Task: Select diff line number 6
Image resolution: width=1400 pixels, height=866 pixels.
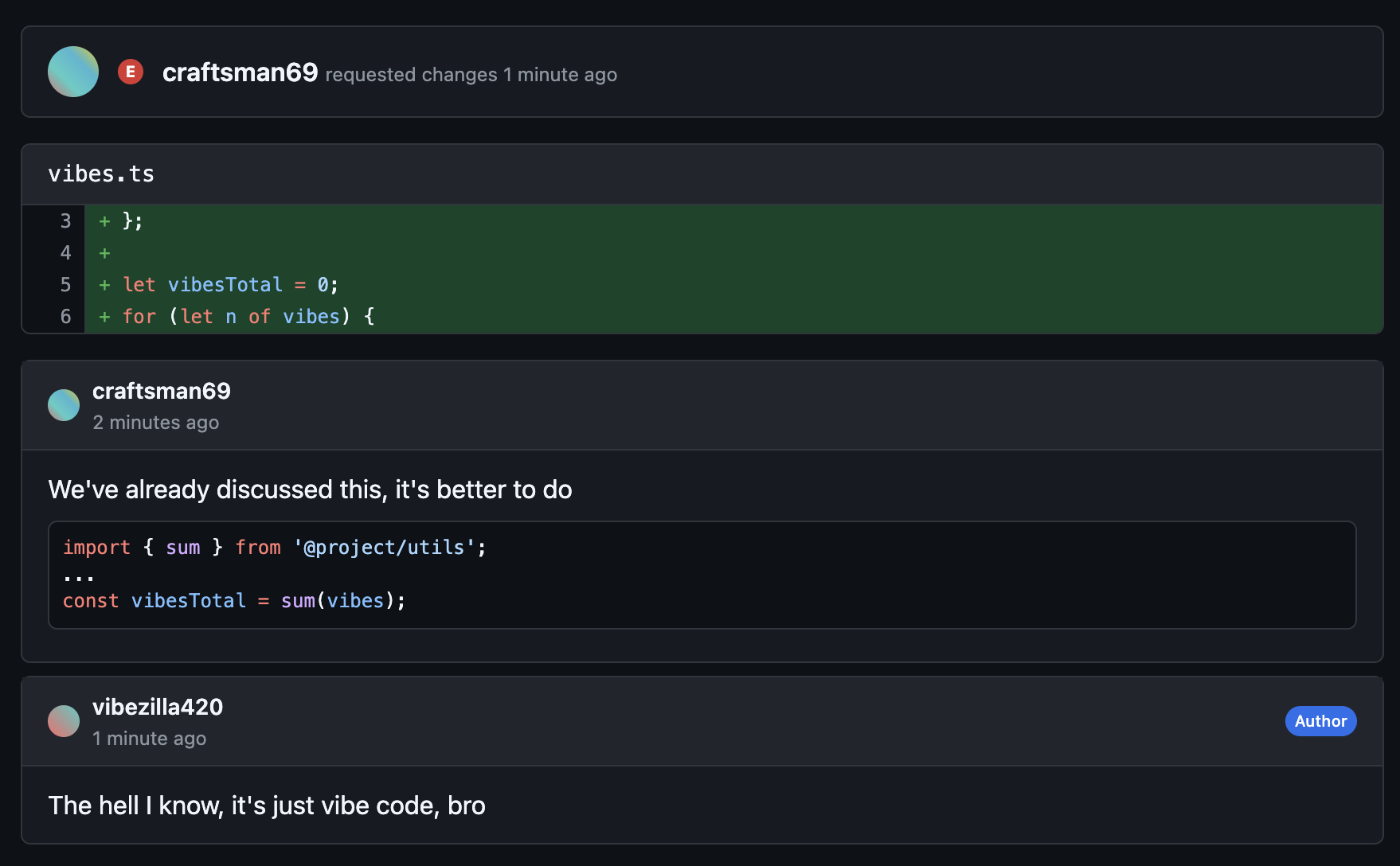Action: click(x=65, y=317)
